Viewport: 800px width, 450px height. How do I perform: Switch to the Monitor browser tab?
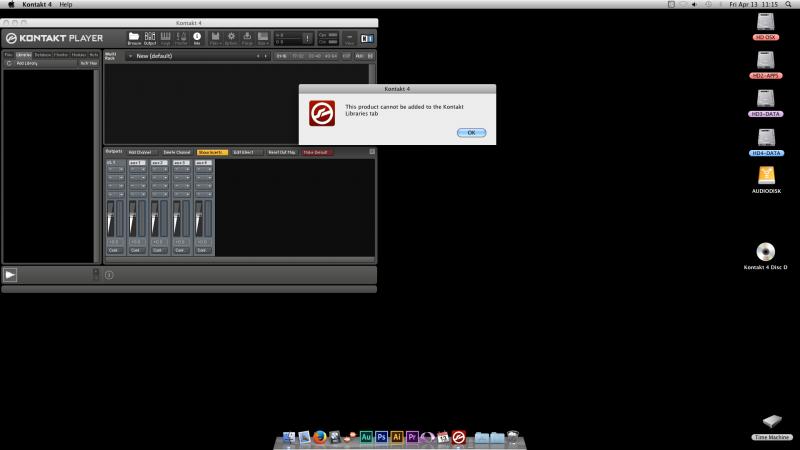tap(61, 55)
